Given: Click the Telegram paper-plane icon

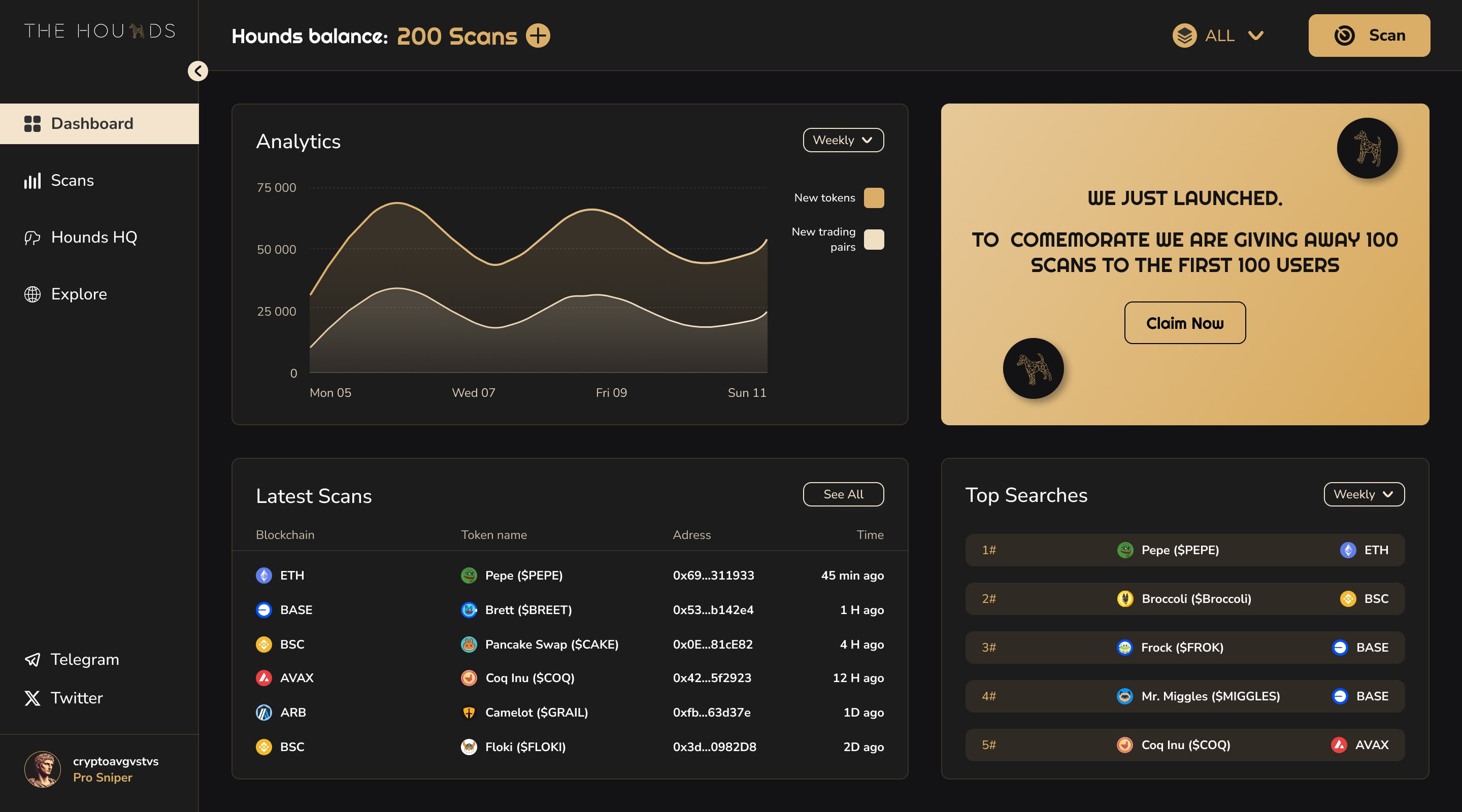Looking at the screenshot, I should pos(32,659).
